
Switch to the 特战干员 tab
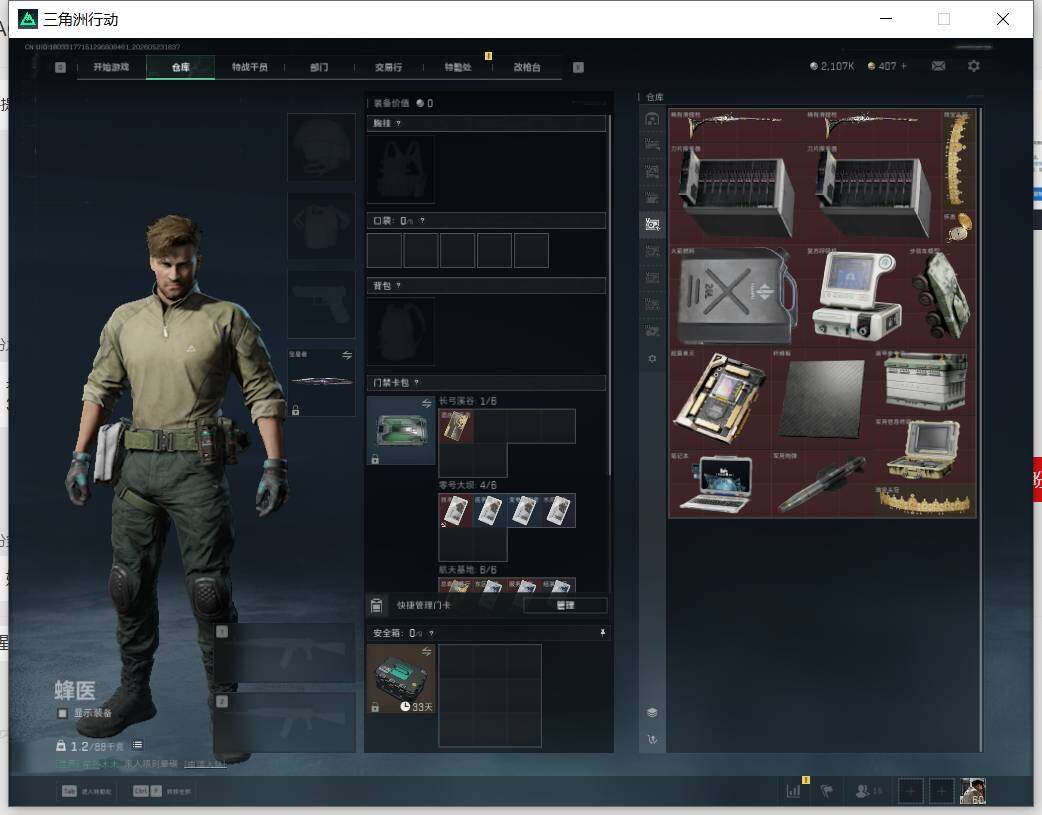[250, 67]
